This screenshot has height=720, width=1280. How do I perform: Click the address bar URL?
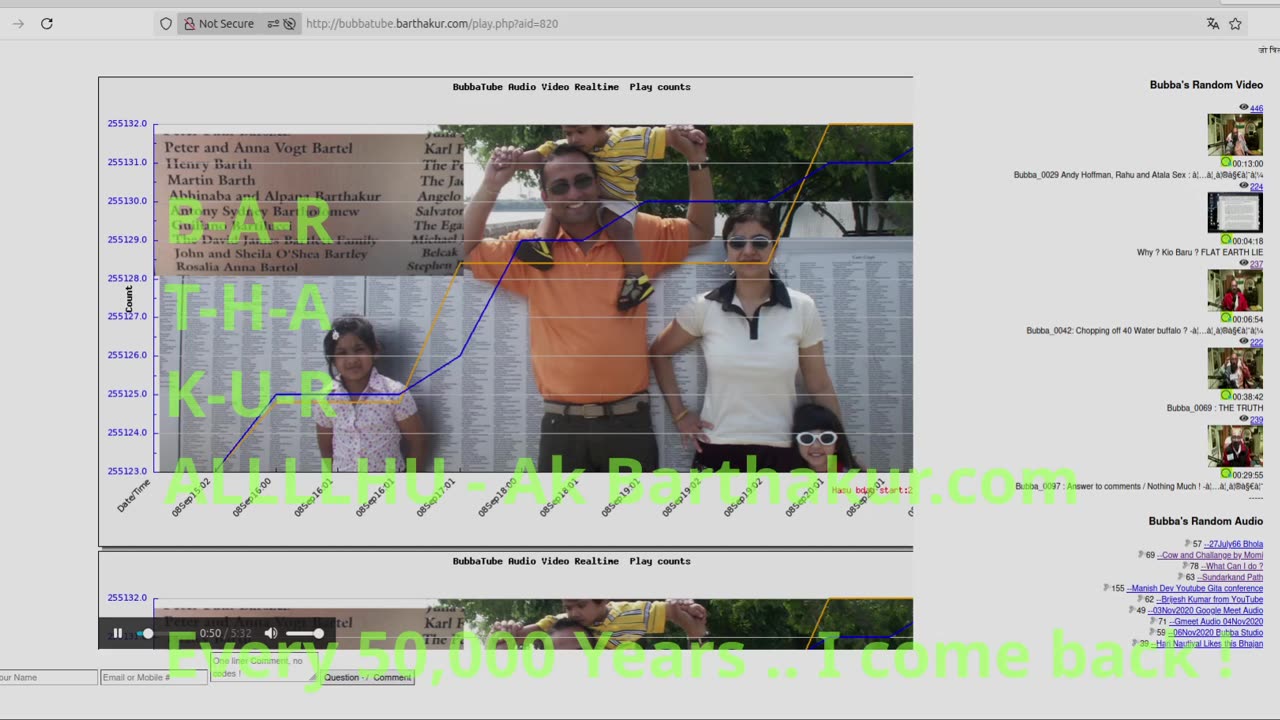(x=432, y=23)
